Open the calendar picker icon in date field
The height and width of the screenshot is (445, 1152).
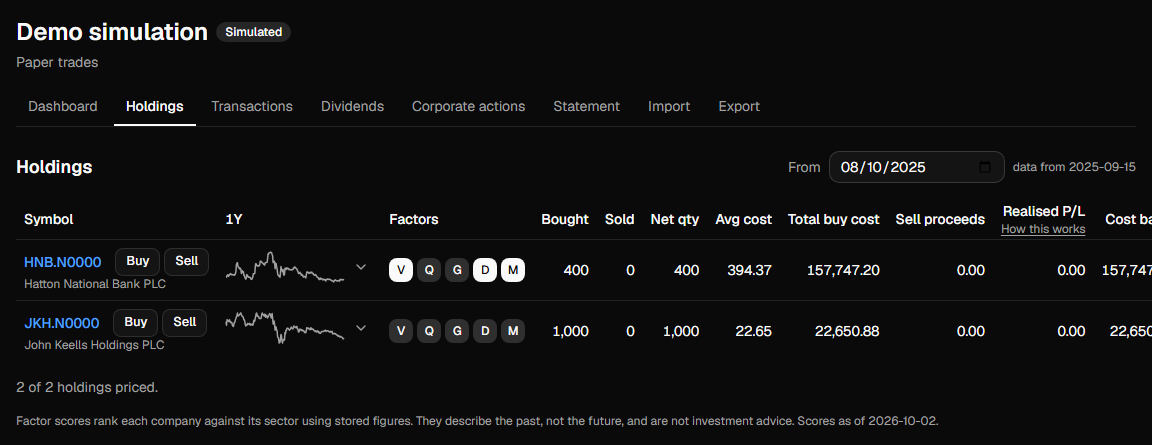pos(985,167)
